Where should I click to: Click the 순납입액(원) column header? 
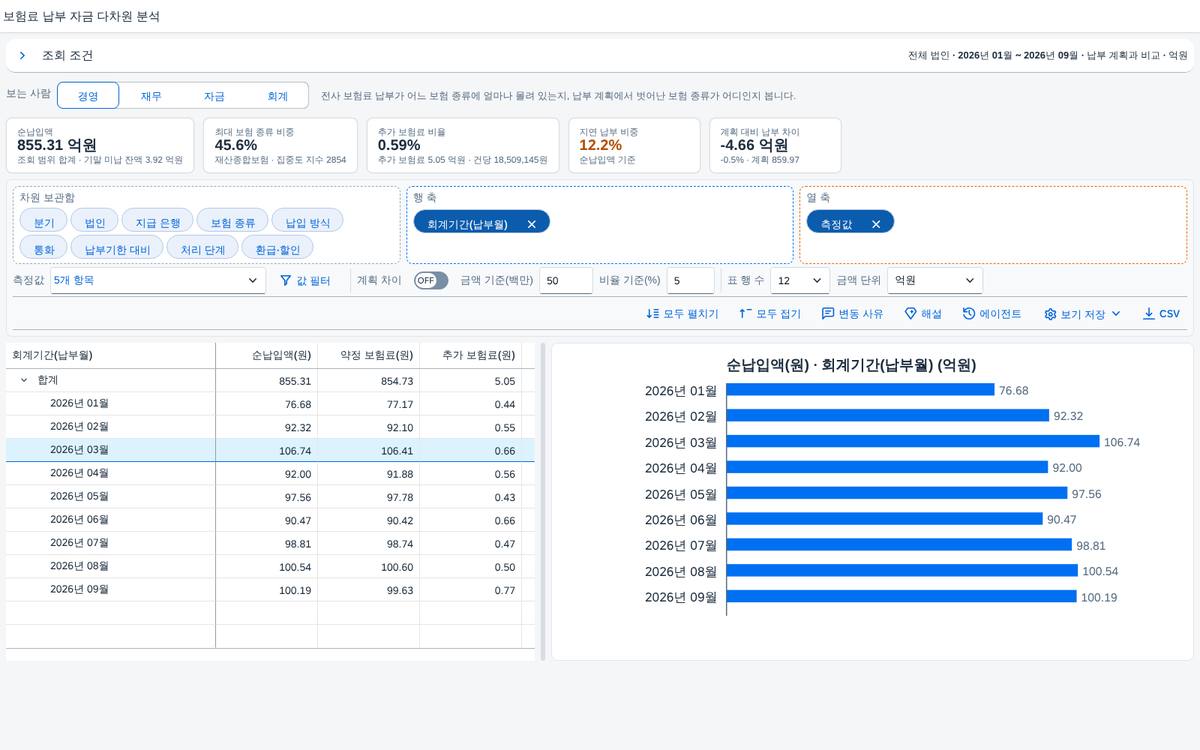point(266,355)
